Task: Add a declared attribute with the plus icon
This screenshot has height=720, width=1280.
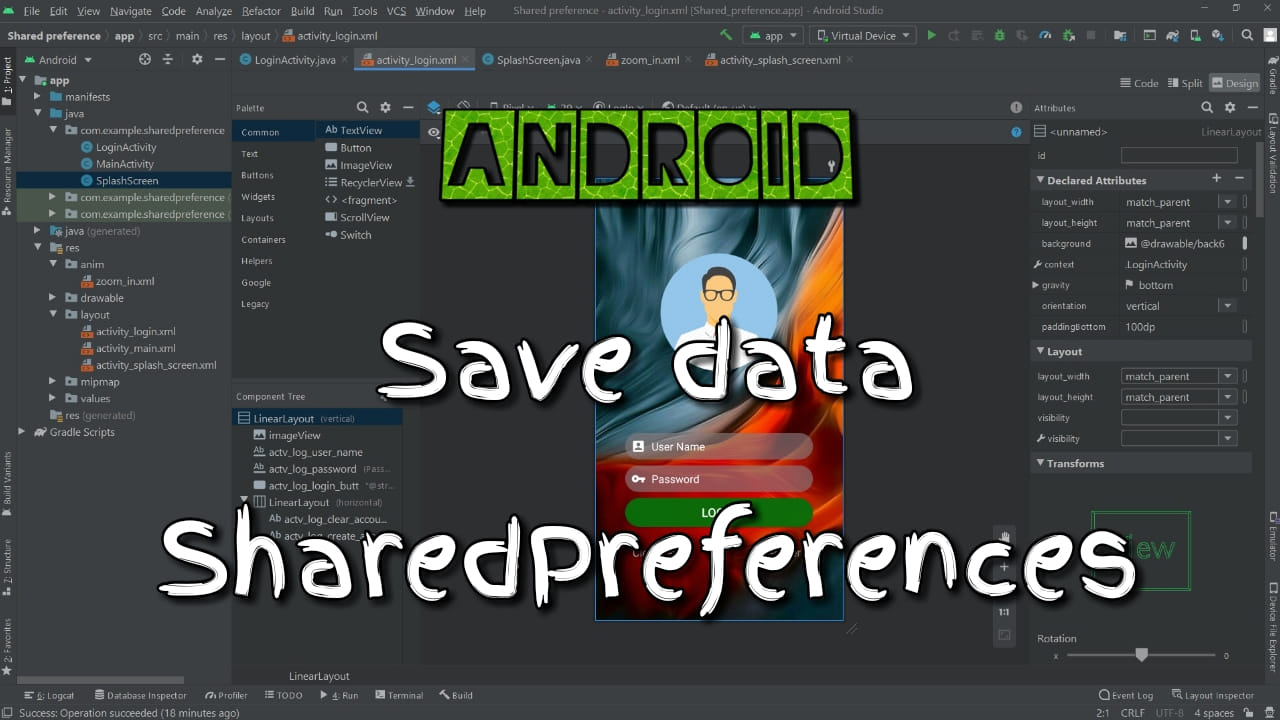Action: [1217, 178]
